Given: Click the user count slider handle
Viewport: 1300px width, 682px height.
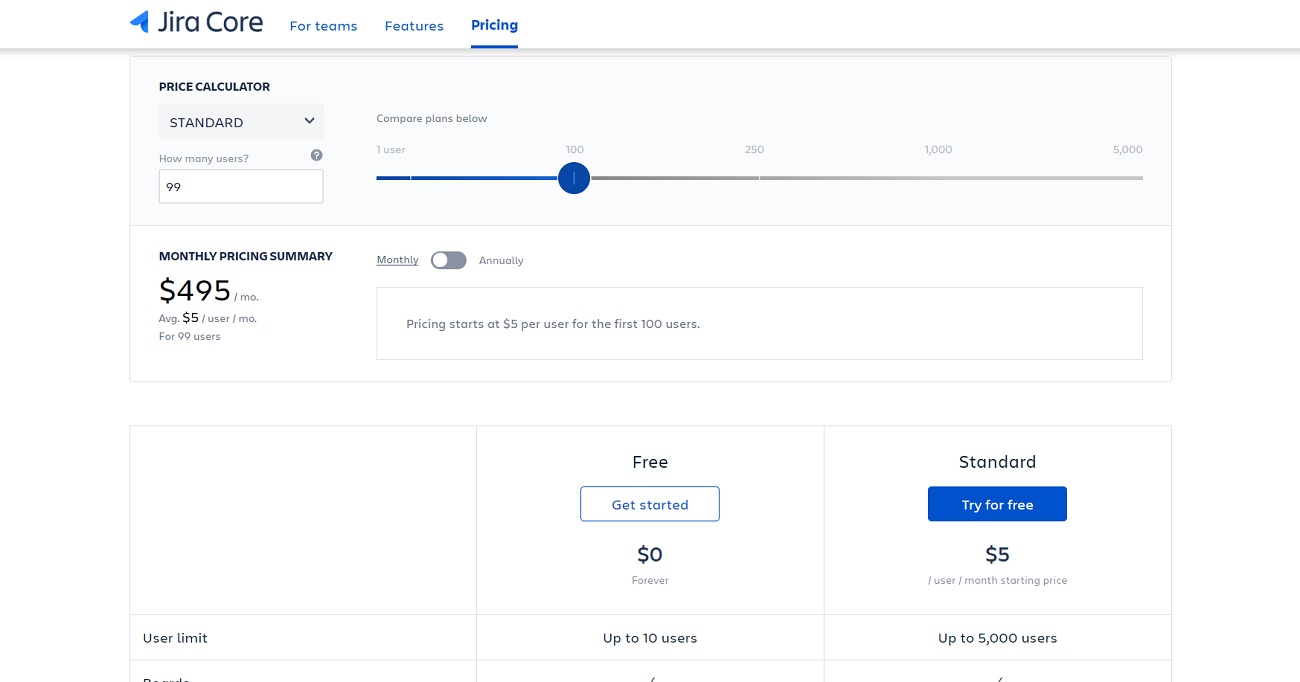Looking at the screenshot, I should (x=574, y=178).
